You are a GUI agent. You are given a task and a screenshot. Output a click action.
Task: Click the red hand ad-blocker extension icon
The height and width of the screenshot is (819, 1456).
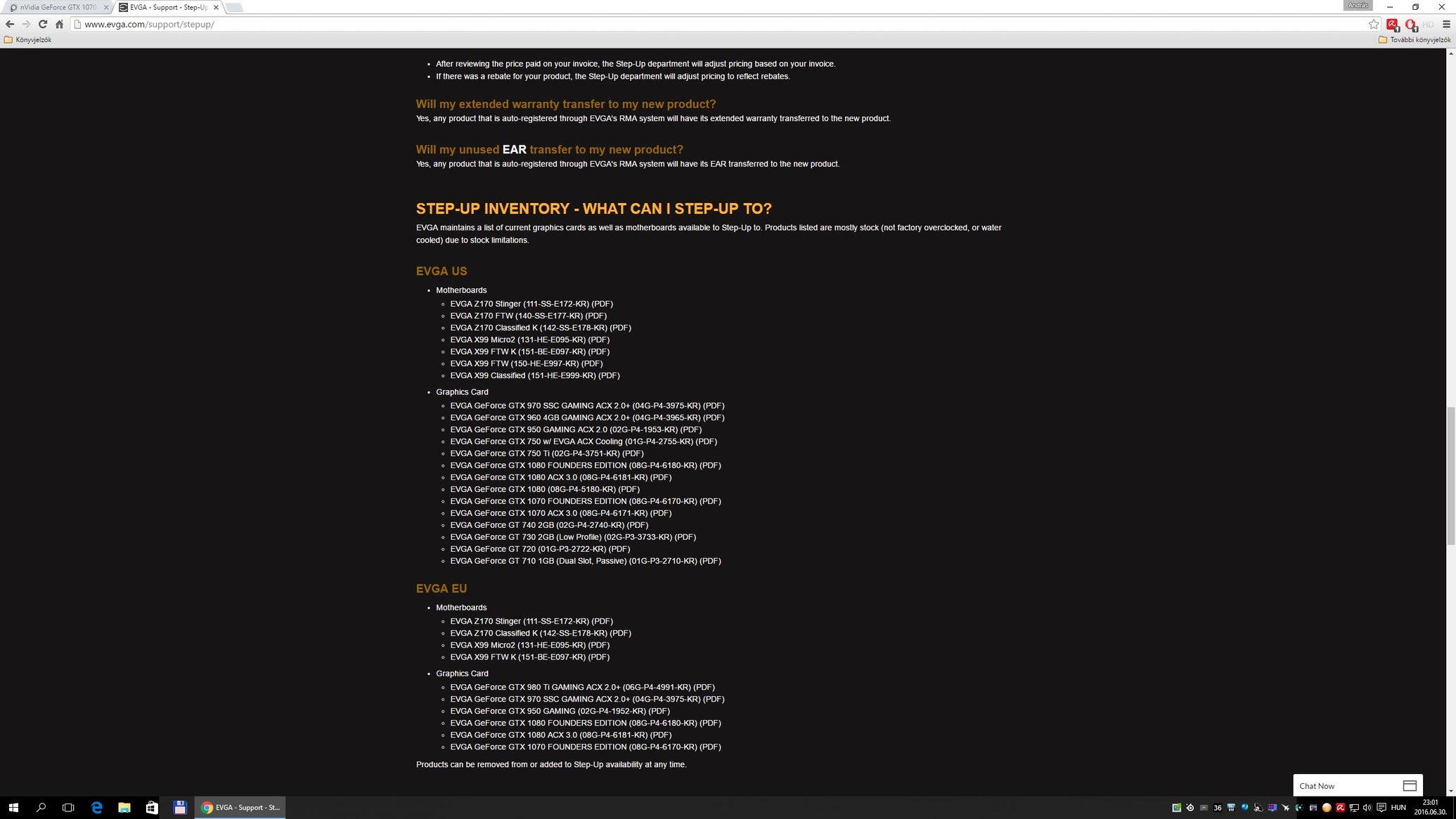point(1410,24)
